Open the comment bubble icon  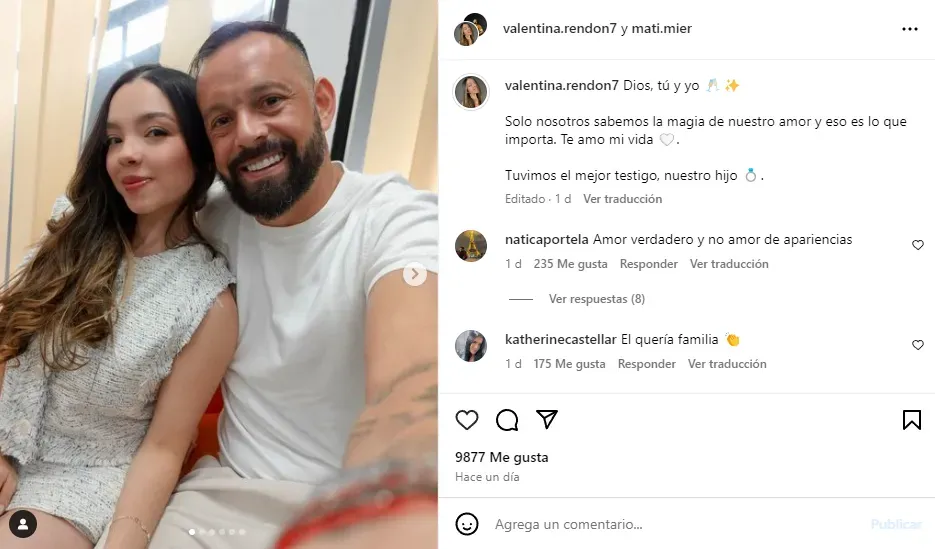pos(507,420)
